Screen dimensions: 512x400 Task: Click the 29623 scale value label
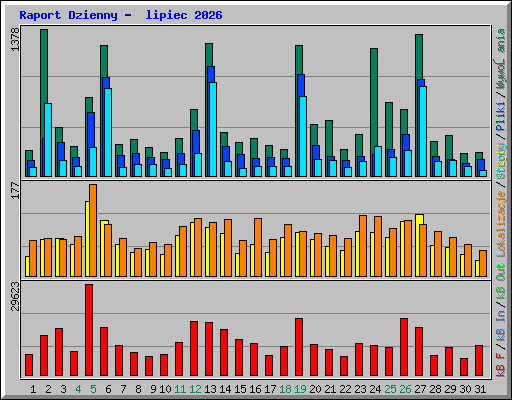pyautogui.click(x=15, y=296)
